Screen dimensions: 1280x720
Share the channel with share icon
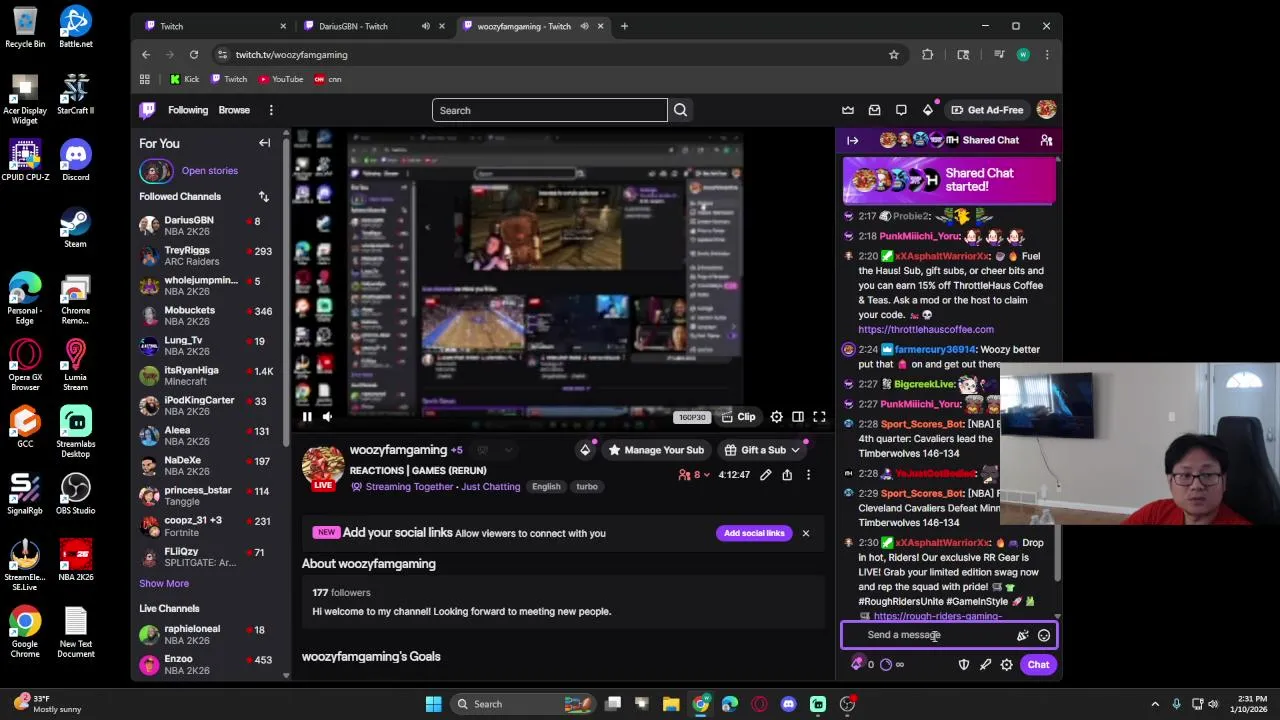click(787, 475)
